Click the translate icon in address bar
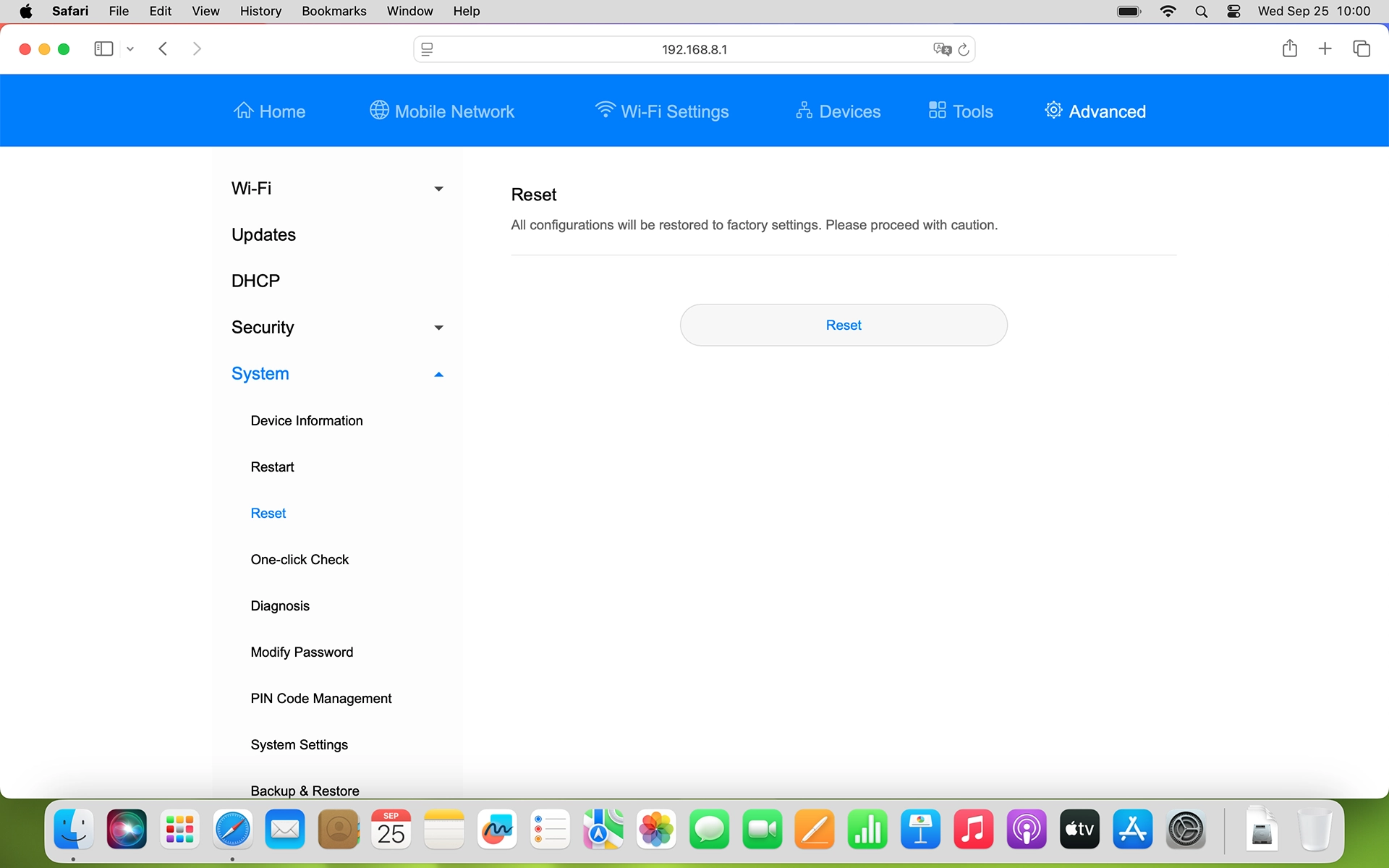 942,49
